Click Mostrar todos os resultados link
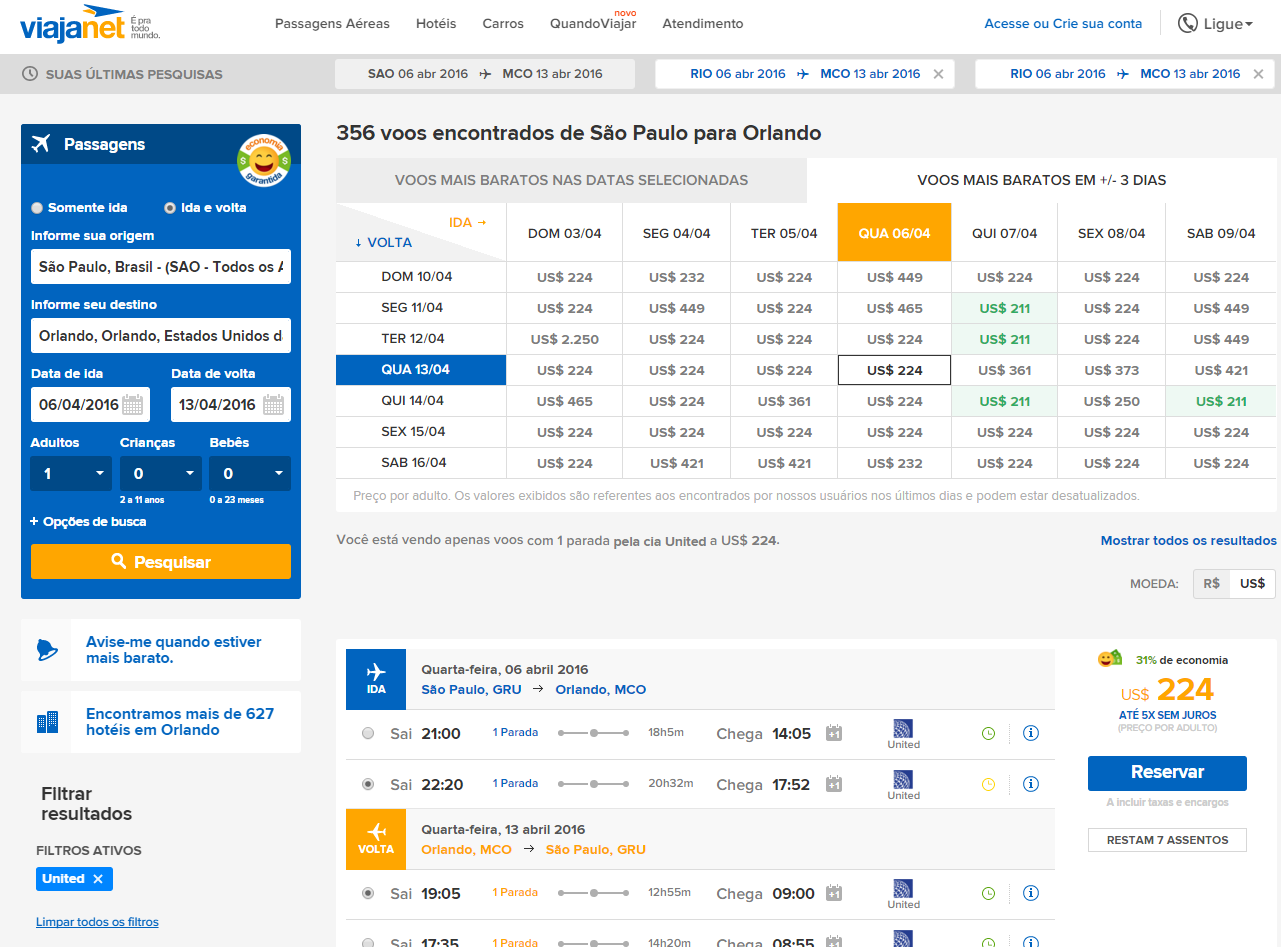Screen dimensions: 1281x947 [1189, 541]
